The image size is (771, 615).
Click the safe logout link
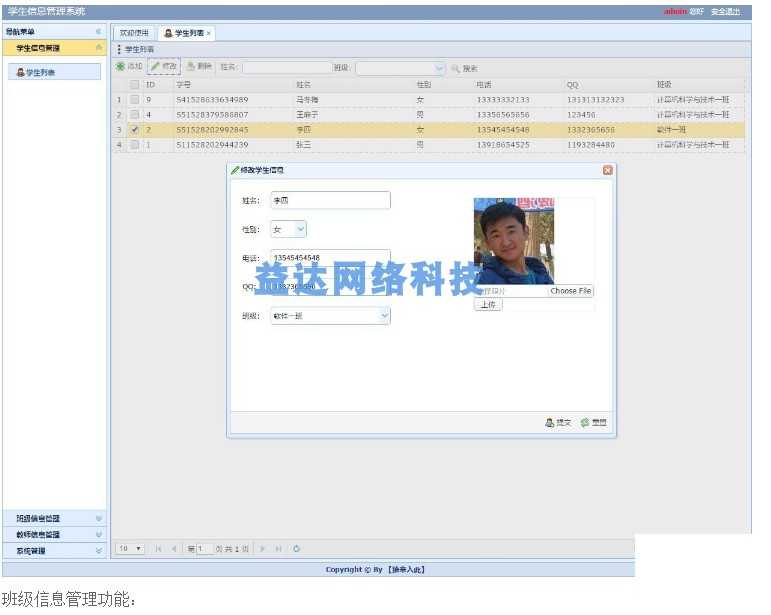(x=725, y=11)
